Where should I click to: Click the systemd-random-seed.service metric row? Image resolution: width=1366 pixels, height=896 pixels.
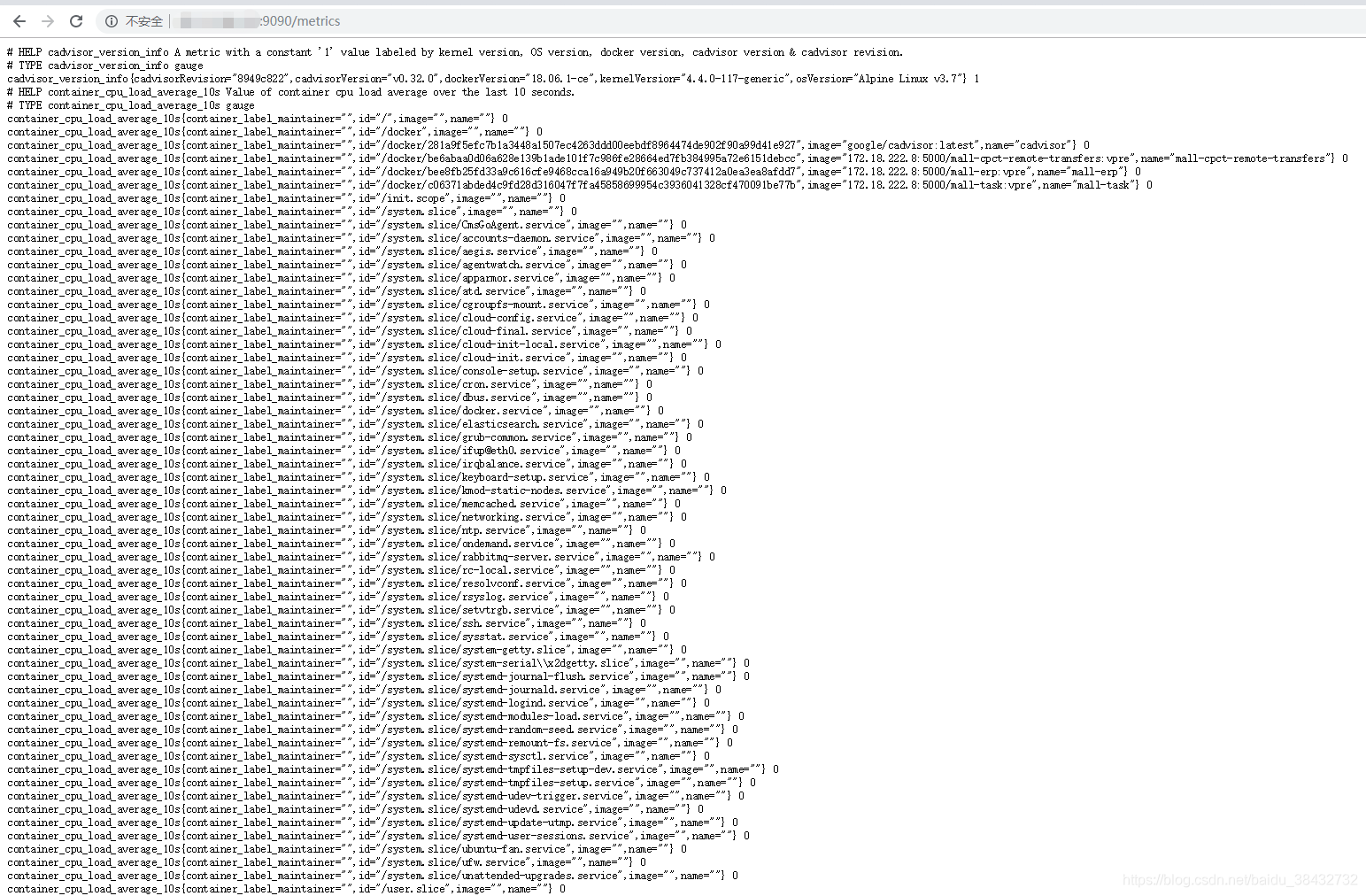[x=373, y=730]
